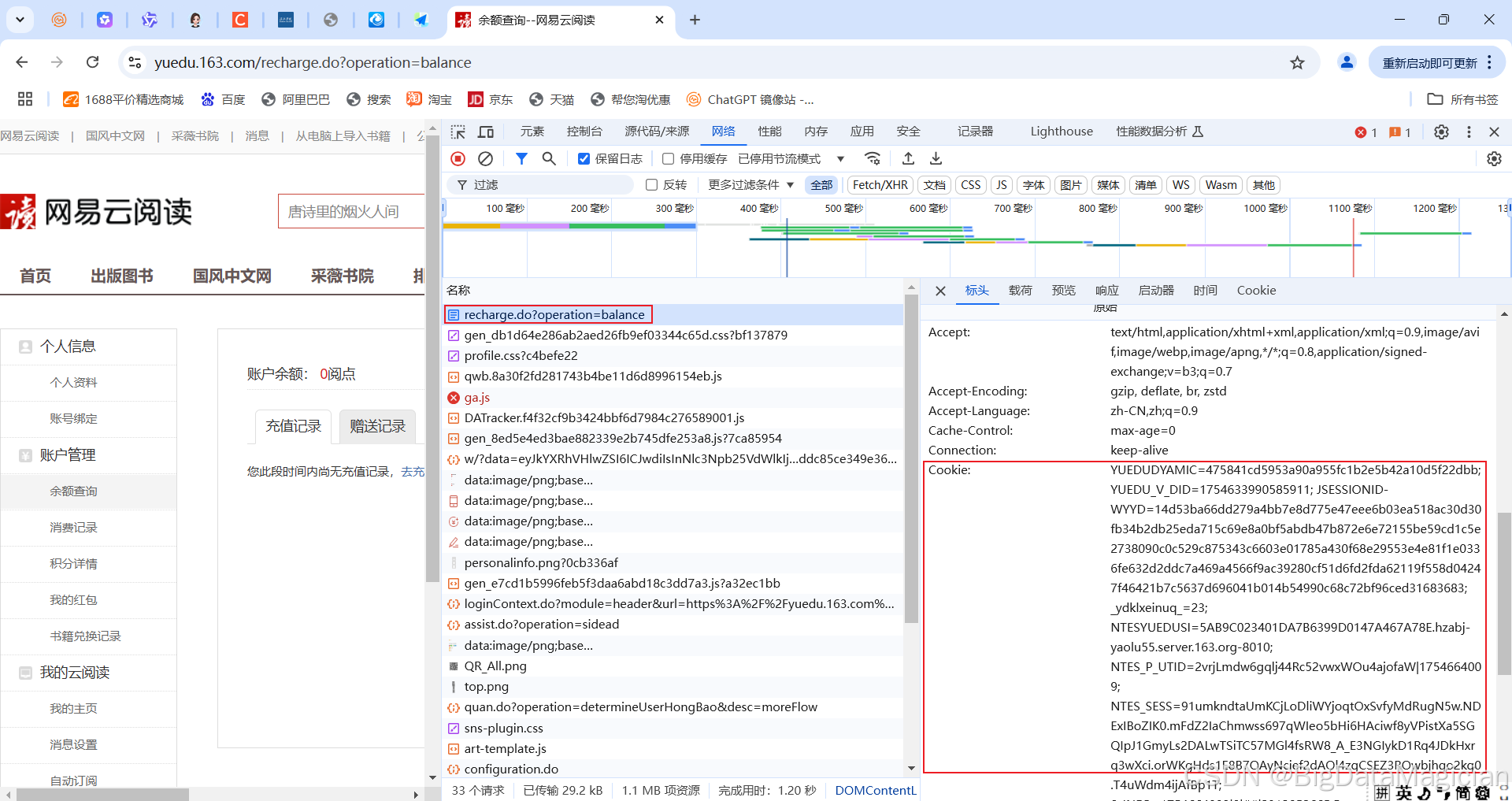Open 个人资料 sidebar link

pyautogui.click(x=73, y=383)
